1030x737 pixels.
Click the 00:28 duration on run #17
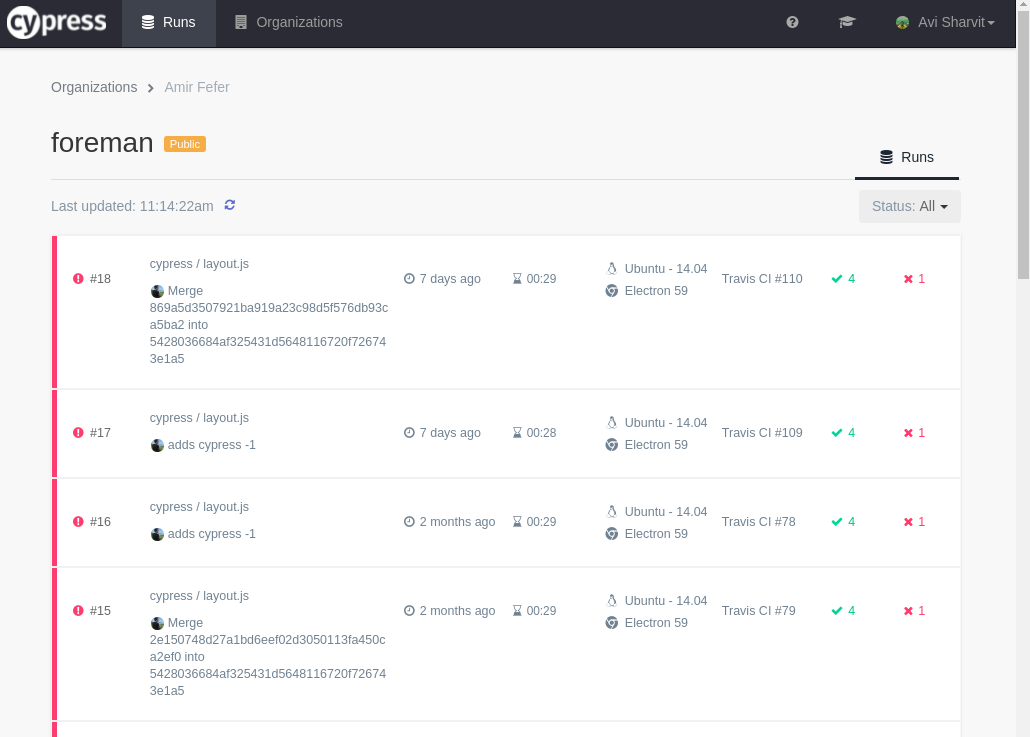coord(541,433)
